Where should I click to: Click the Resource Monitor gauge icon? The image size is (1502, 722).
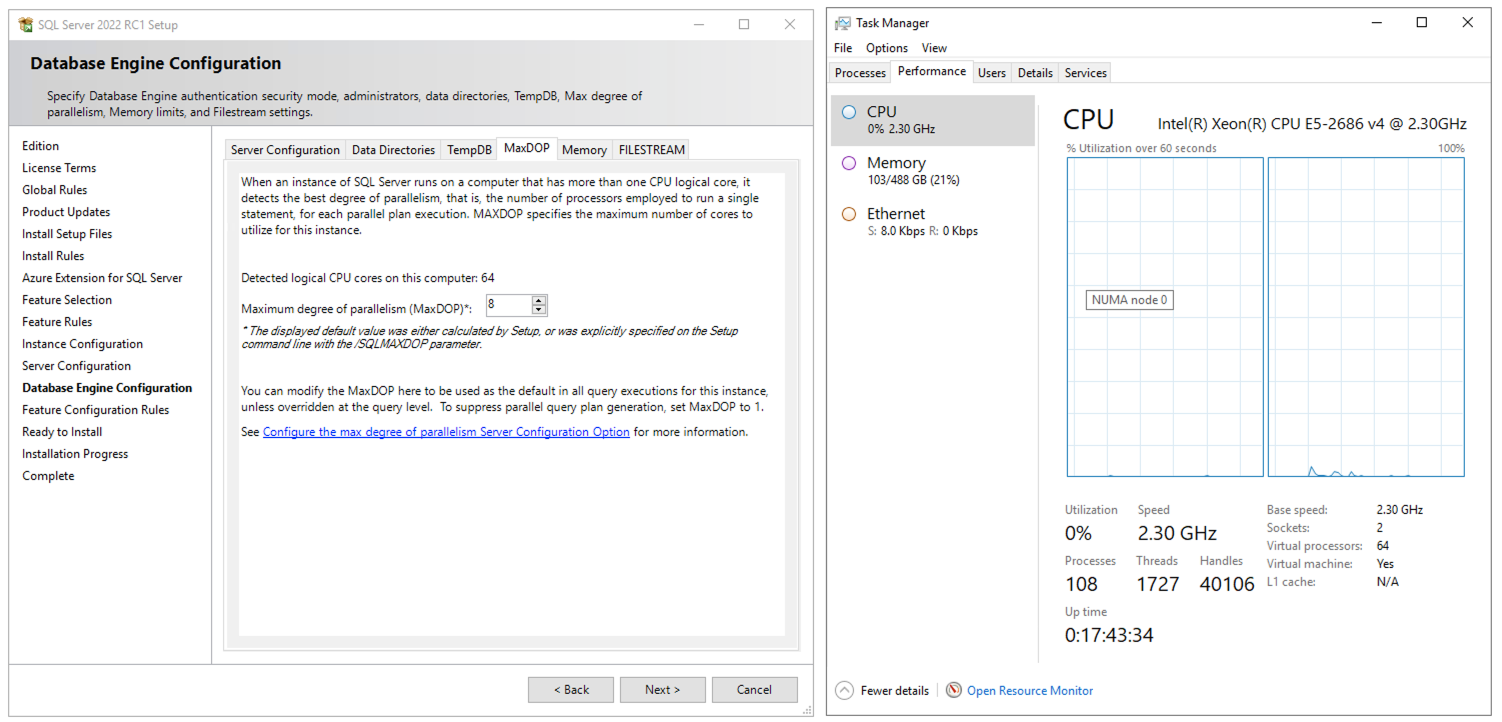(x=954, y=690)
